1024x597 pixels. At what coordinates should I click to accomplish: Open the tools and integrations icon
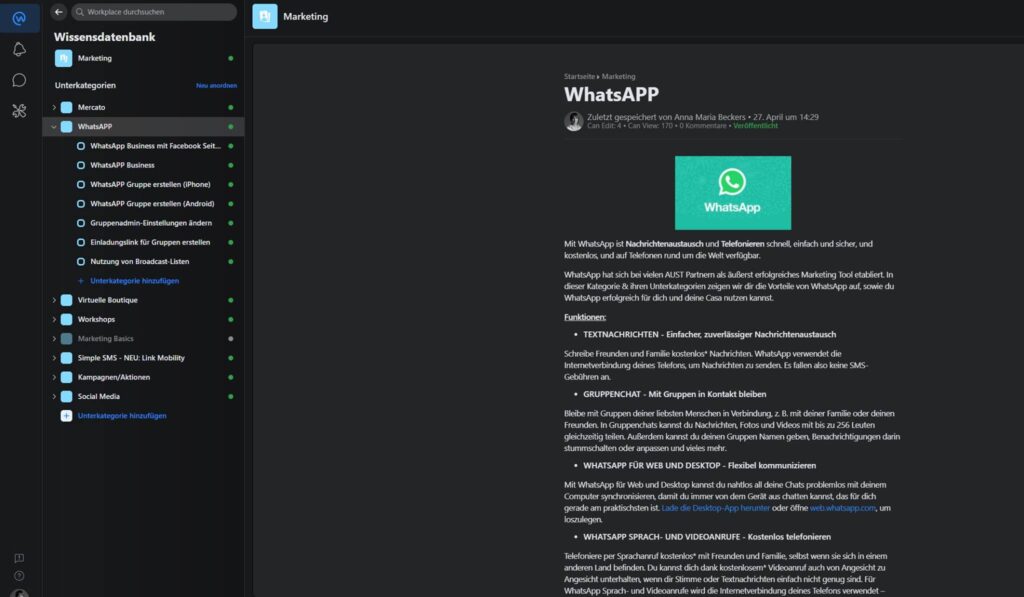pos(19,111)
